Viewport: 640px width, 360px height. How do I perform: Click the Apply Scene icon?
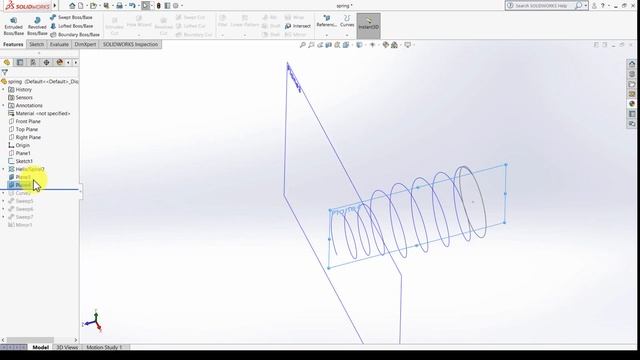coord(394,45)
